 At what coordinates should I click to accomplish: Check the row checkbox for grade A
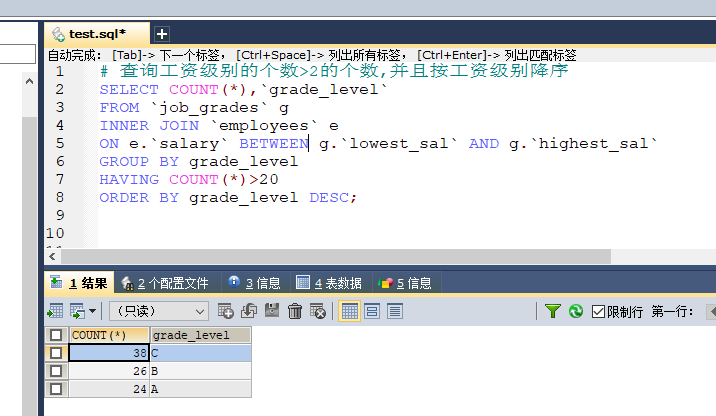pos(56,389)
